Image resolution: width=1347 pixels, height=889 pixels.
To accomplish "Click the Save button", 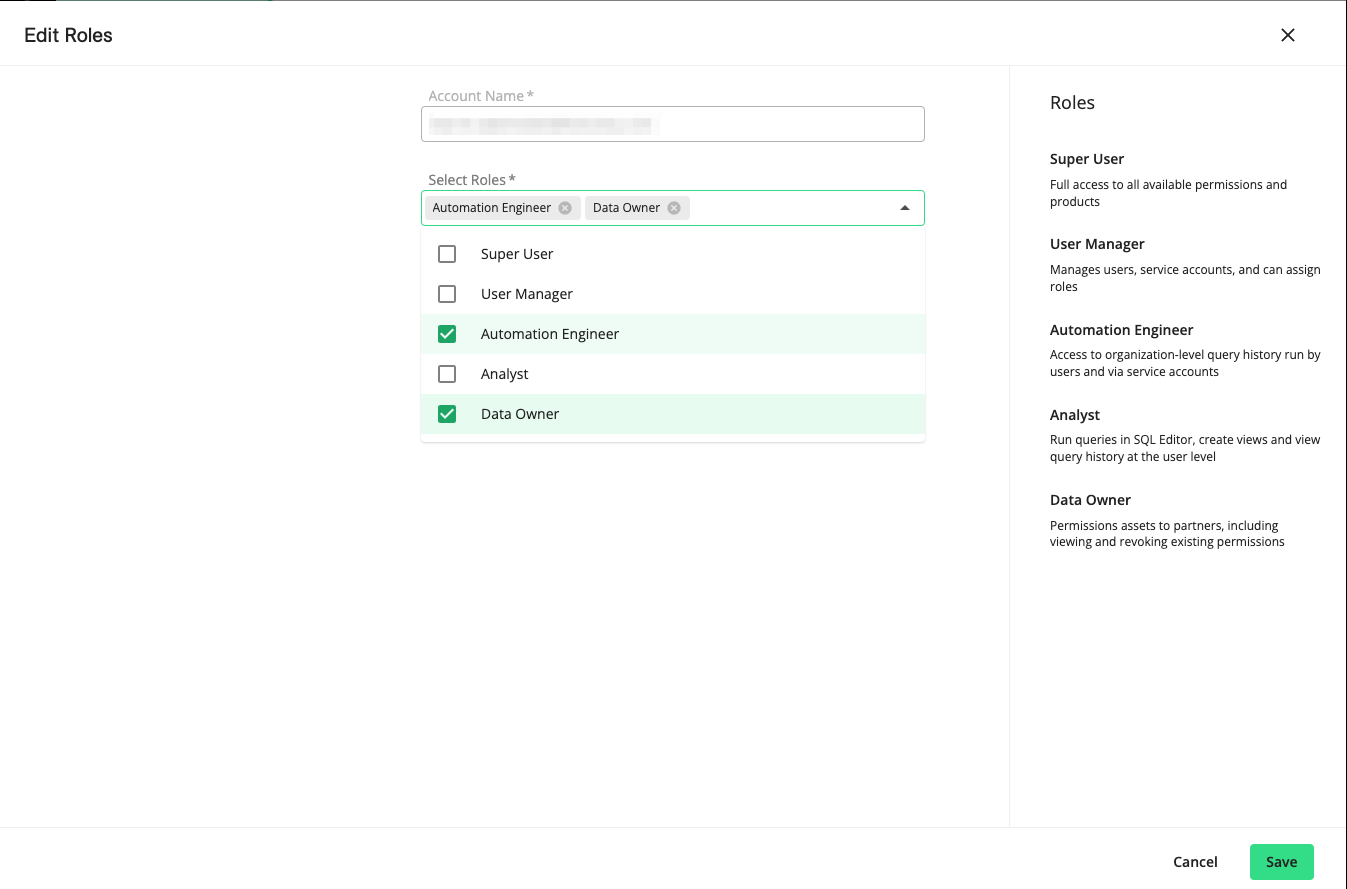I will (1282, 862).
